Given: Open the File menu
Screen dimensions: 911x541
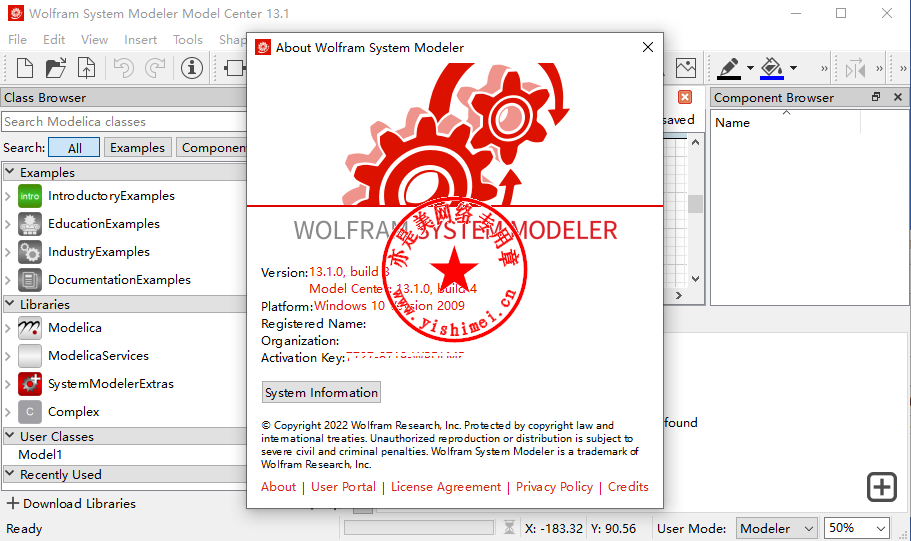Looking at the screenshot, I should (17, 40).
